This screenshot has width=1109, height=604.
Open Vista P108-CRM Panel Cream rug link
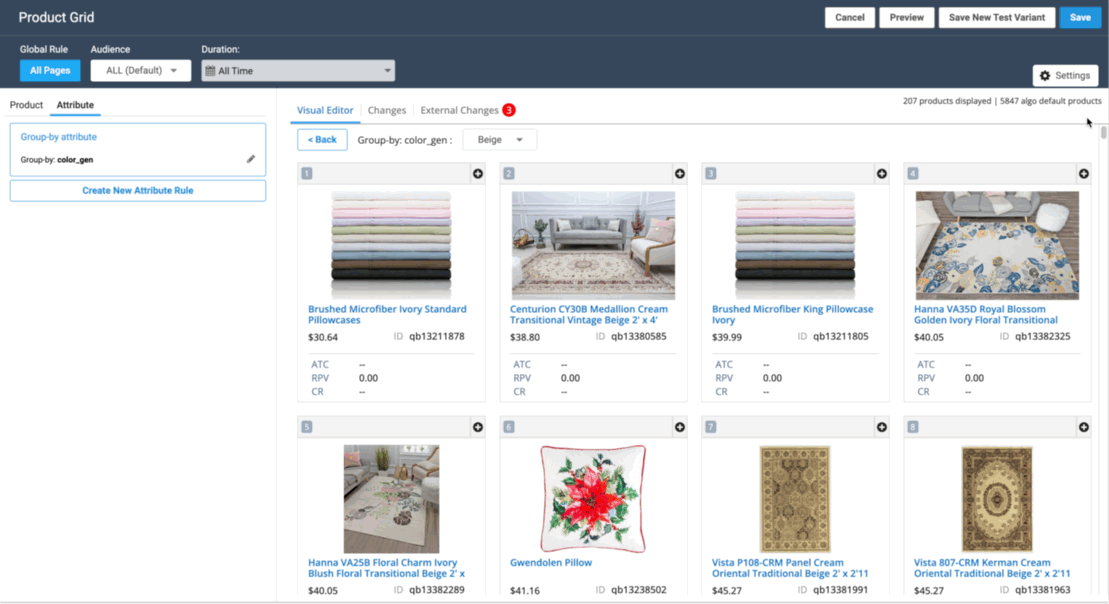pyautogui.click(x=790, y=568)
